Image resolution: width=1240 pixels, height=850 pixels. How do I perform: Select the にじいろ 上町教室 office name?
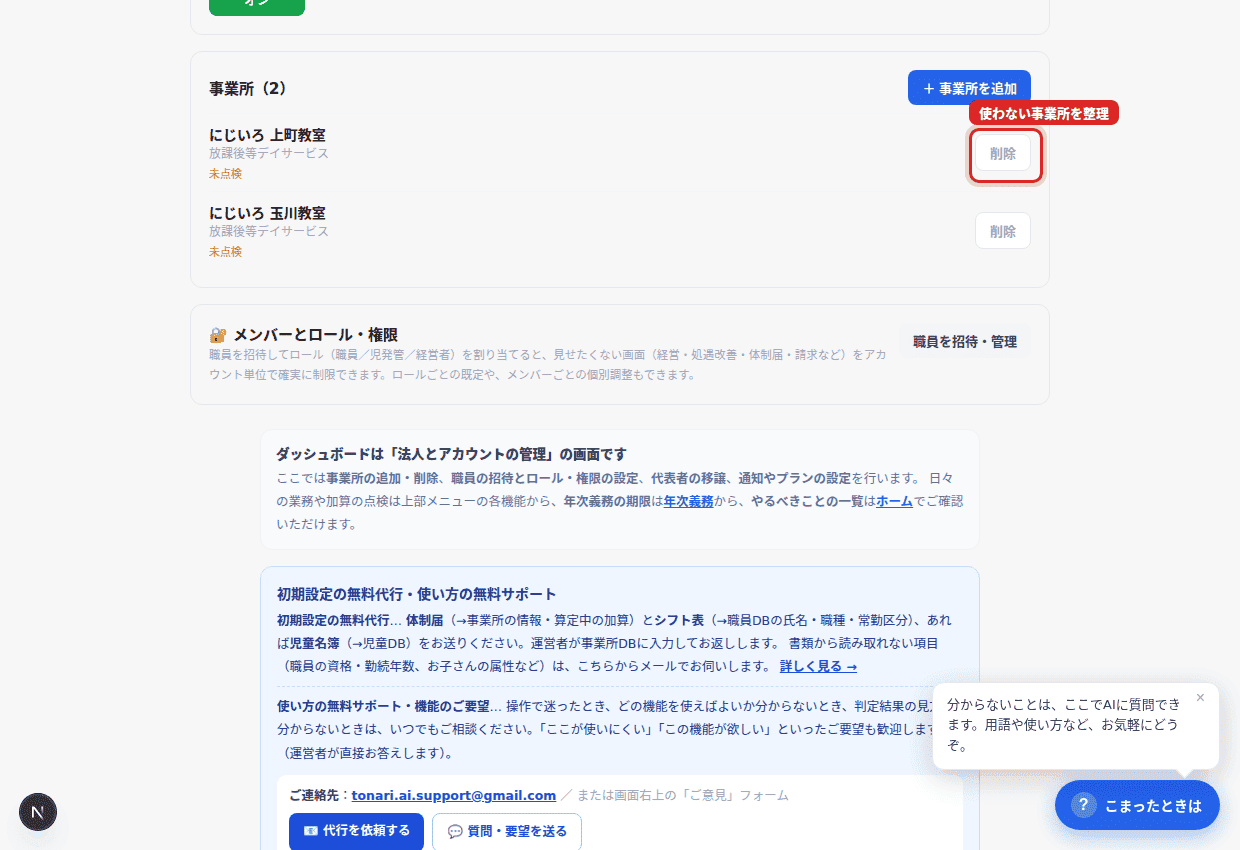tap(267, 135)
